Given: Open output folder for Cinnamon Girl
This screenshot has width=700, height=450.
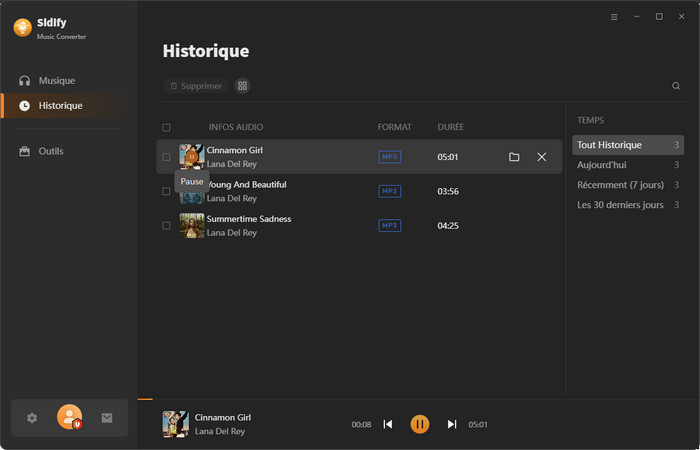Looking at the screenshot, I should [514, 157].
